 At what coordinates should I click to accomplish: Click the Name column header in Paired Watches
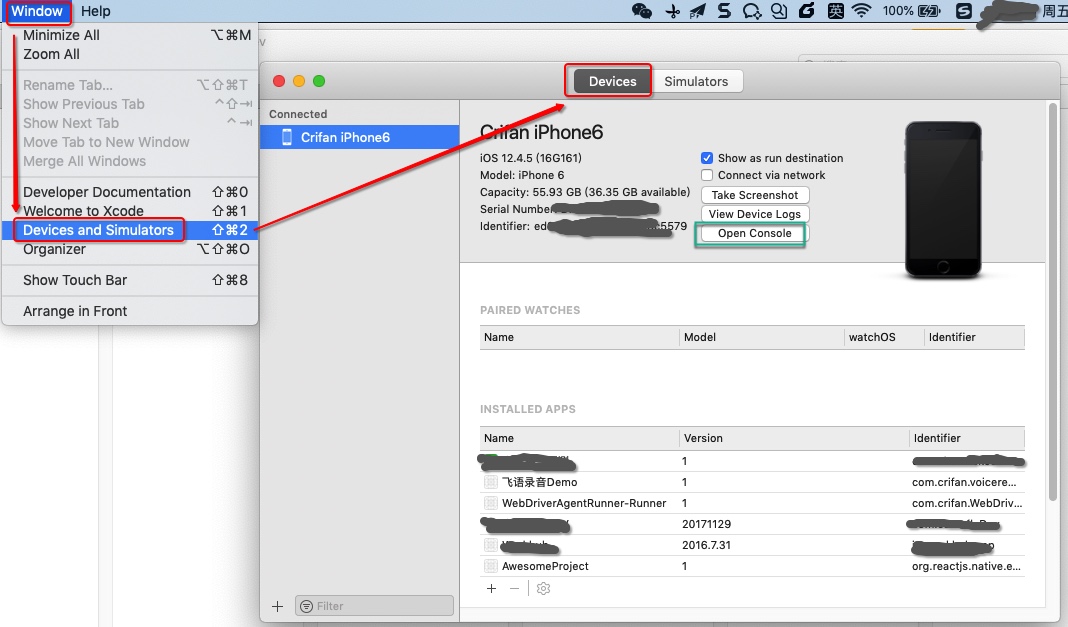pyautogui.click(x=579, y=337)
